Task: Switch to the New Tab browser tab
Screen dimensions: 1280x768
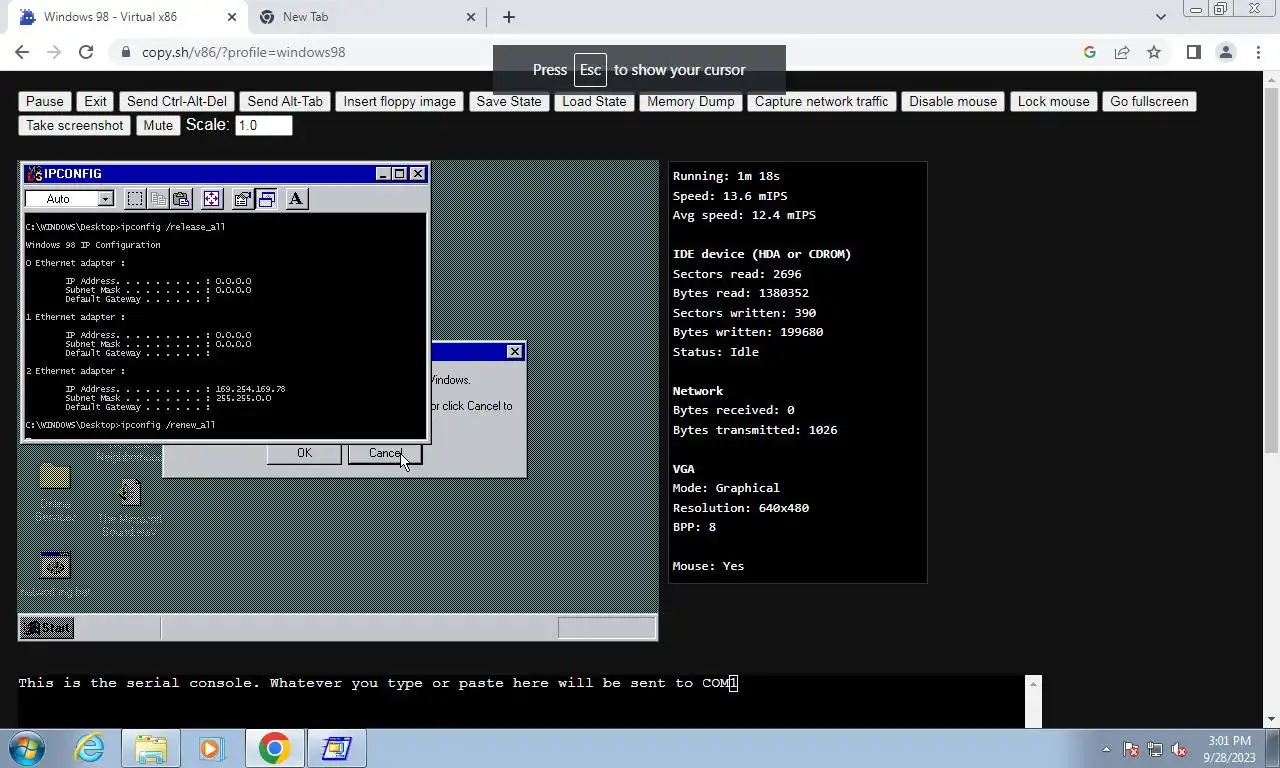Action: click(366, 17)
